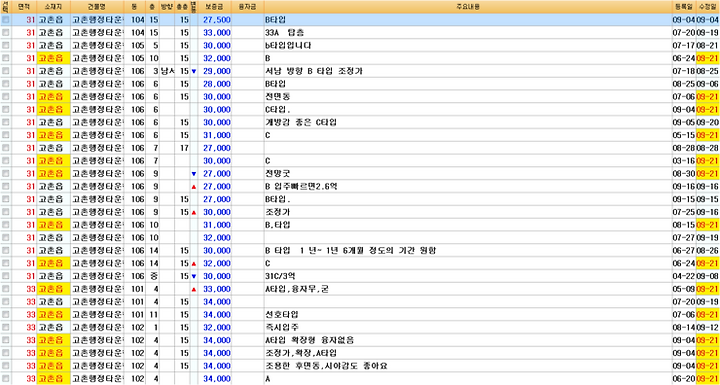Click the note 'B.타입' in the 31,000 row
720x385 pixels.
pos(278,225)
